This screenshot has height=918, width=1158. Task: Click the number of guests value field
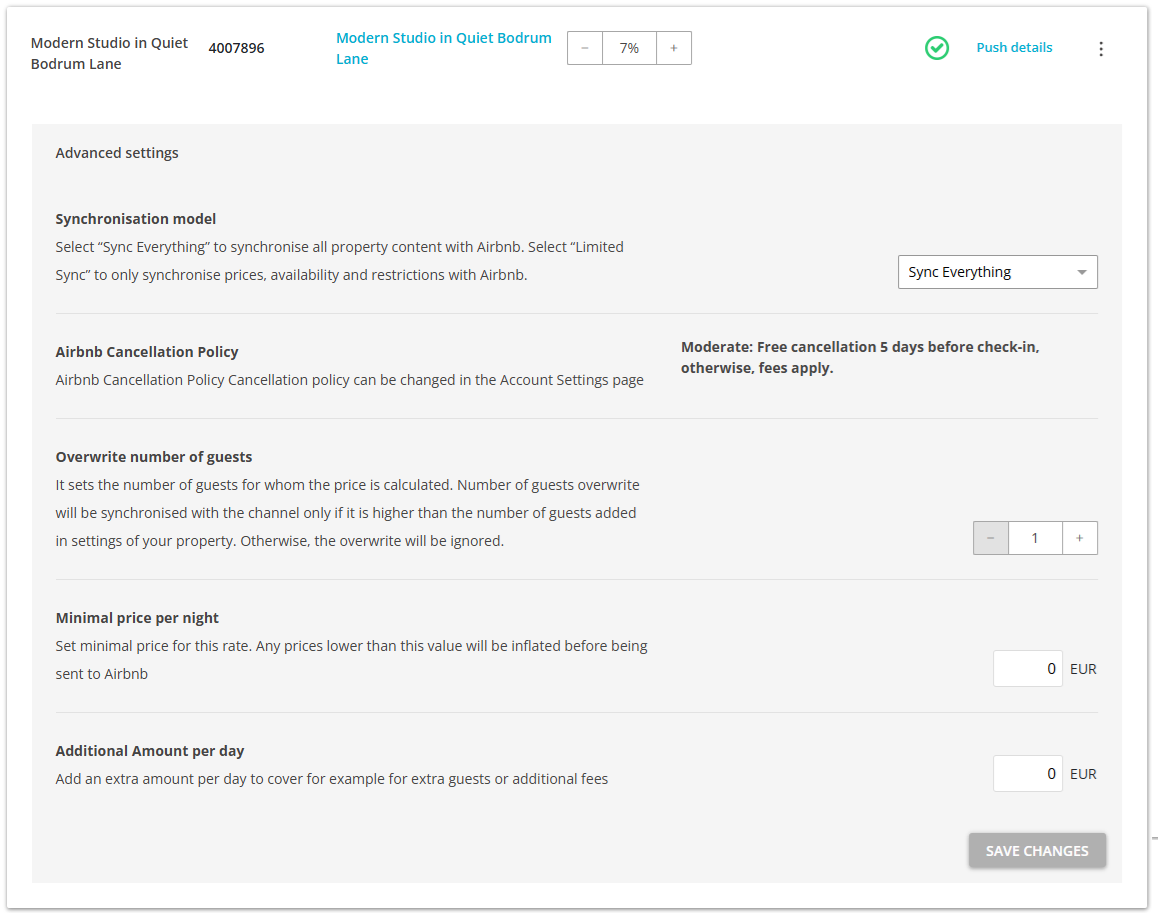[1035, 538]
